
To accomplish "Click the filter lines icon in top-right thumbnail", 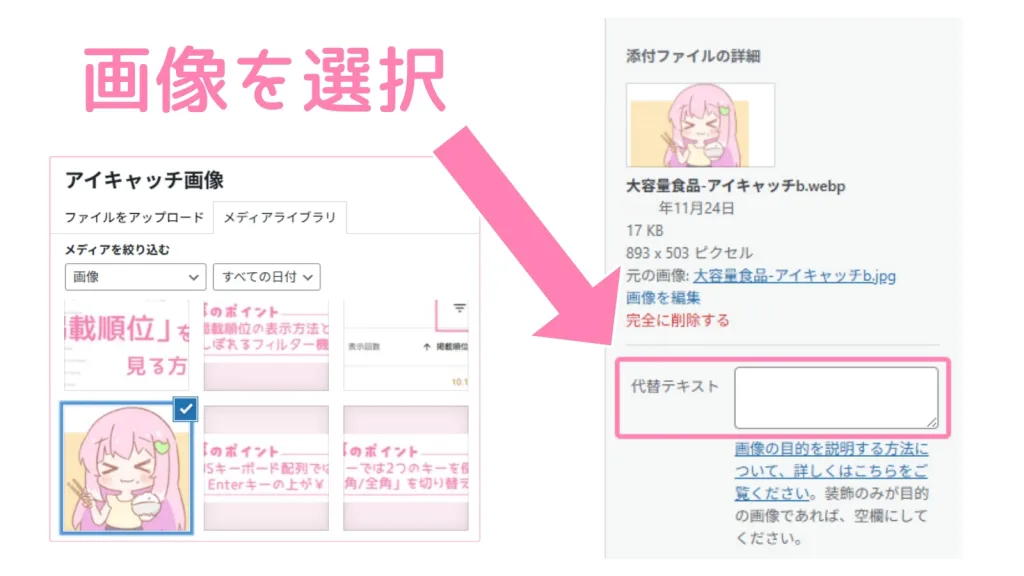I will pos(460,308).
